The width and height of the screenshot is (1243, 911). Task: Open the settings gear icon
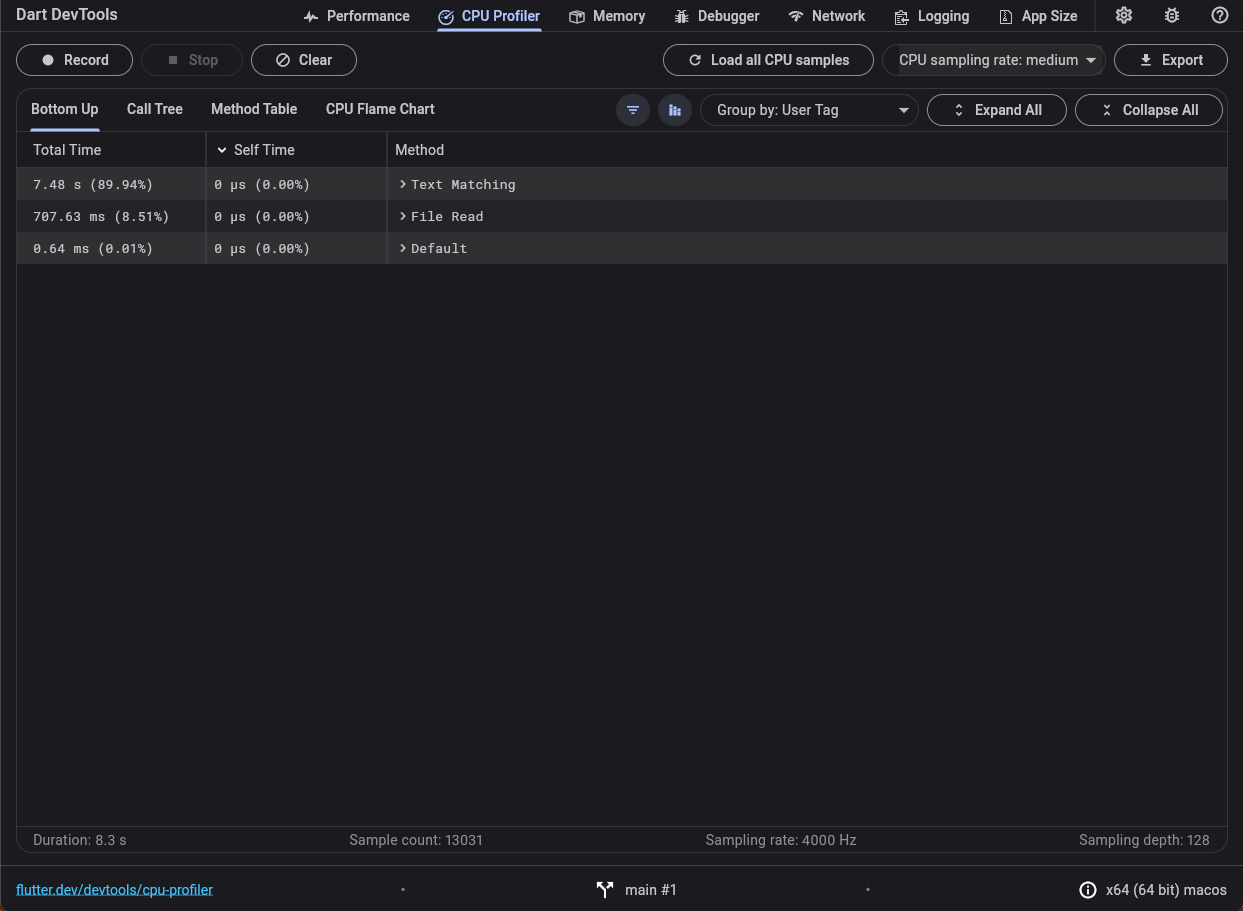pyautogui.click(x=1124, y=16)
